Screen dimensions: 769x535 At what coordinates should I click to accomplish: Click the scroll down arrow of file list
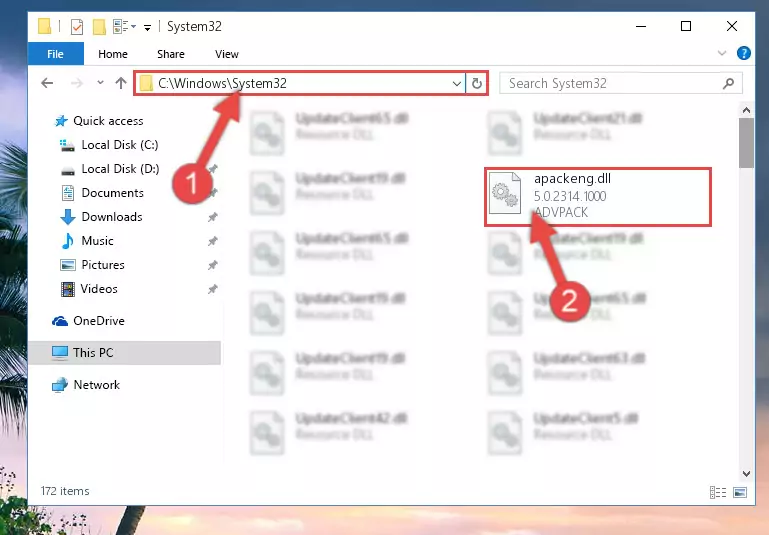746,474
